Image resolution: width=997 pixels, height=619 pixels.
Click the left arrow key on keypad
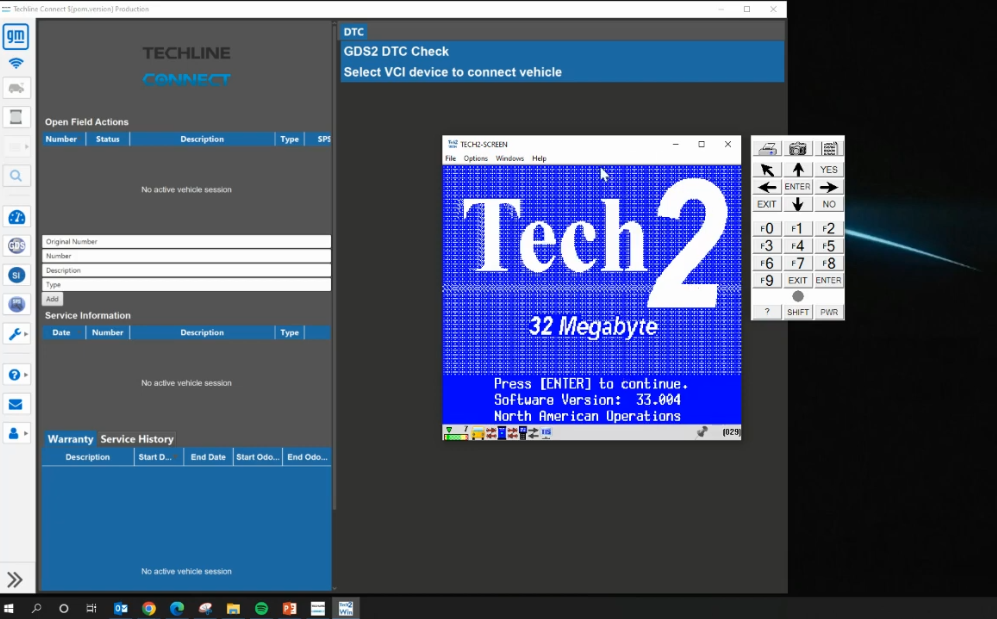coord(767,187)
